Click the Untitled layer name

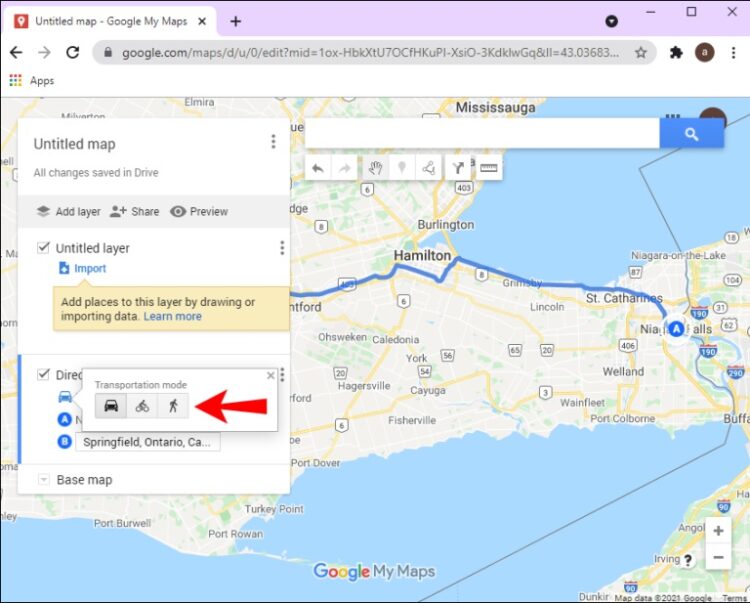[93, 248]
